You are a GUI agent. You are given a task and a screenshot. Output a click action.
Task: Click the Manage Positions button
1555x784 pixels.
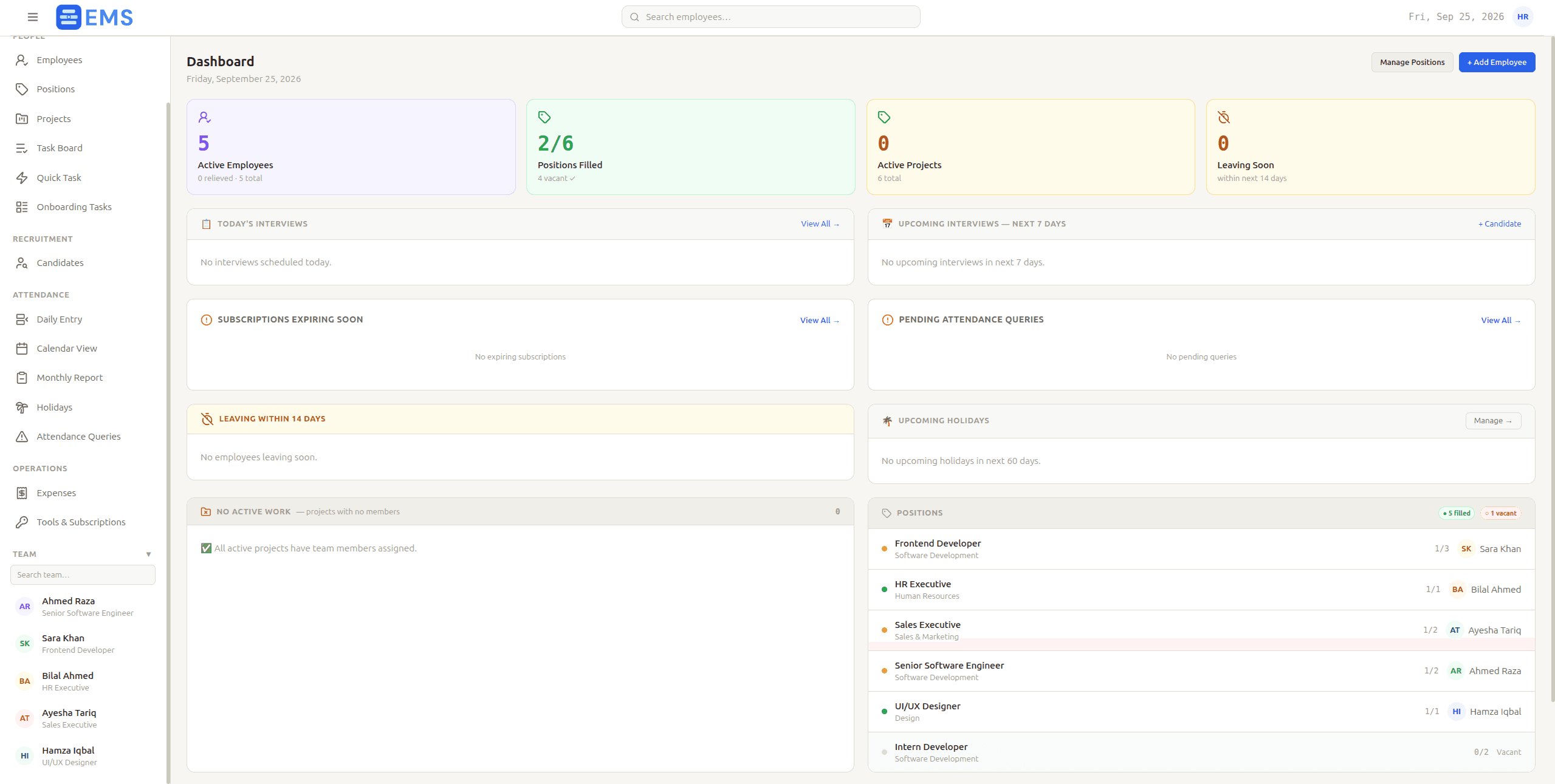coord(1412,62)
